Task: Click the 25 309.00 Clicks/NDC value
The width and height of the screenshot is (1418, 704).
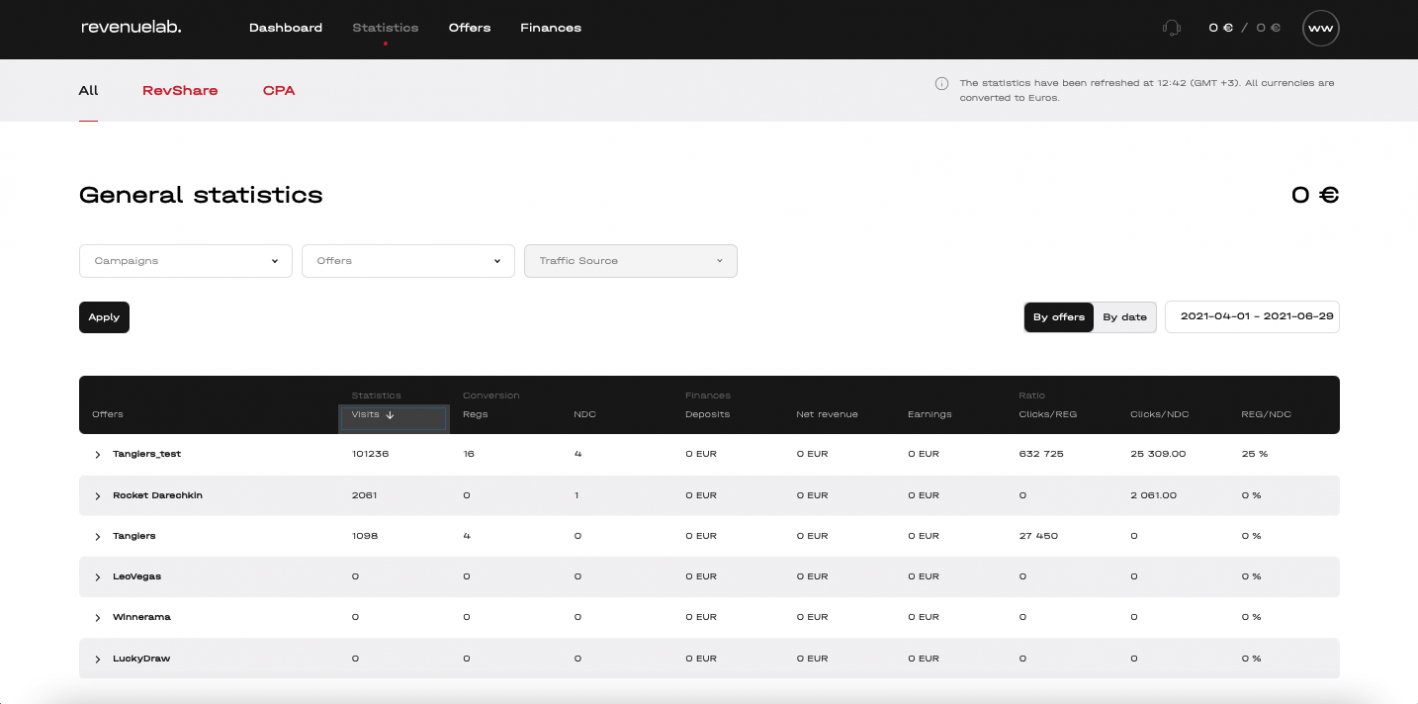Action: coord(1158,454)
